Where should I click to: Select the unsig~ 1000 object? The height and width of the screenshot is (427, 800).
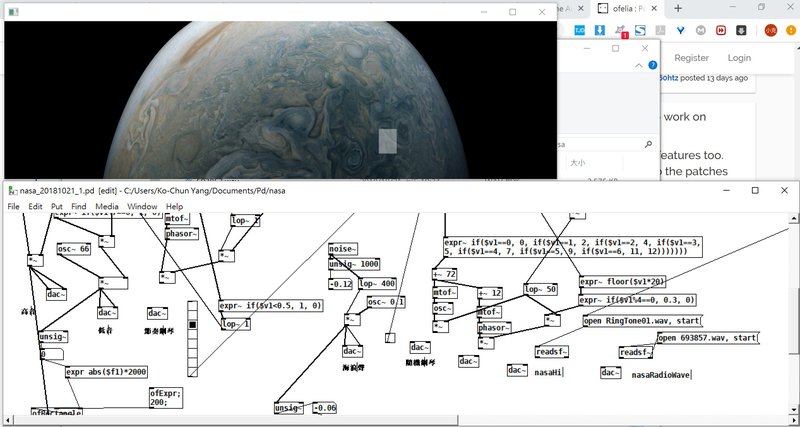pyautogui.click(x=354, y=265)
